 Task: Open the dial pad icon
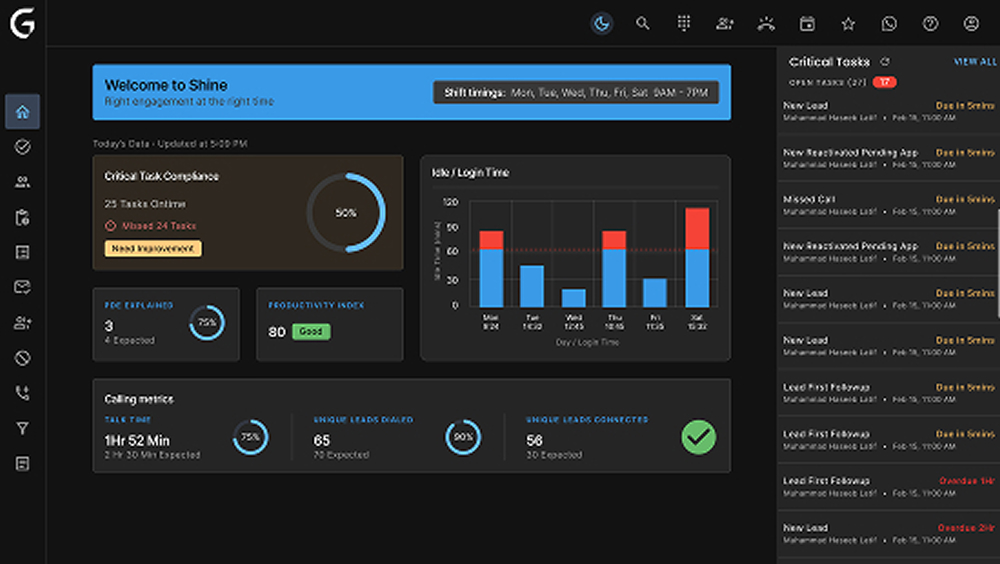684,24
